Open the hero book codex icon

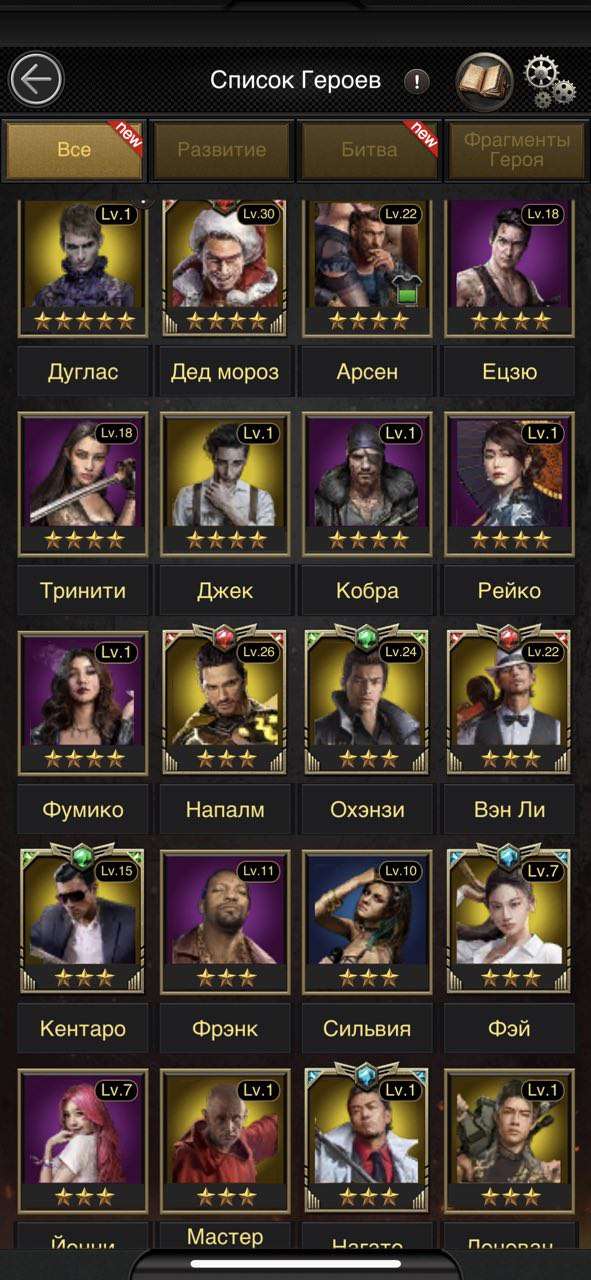coord(485,81)
